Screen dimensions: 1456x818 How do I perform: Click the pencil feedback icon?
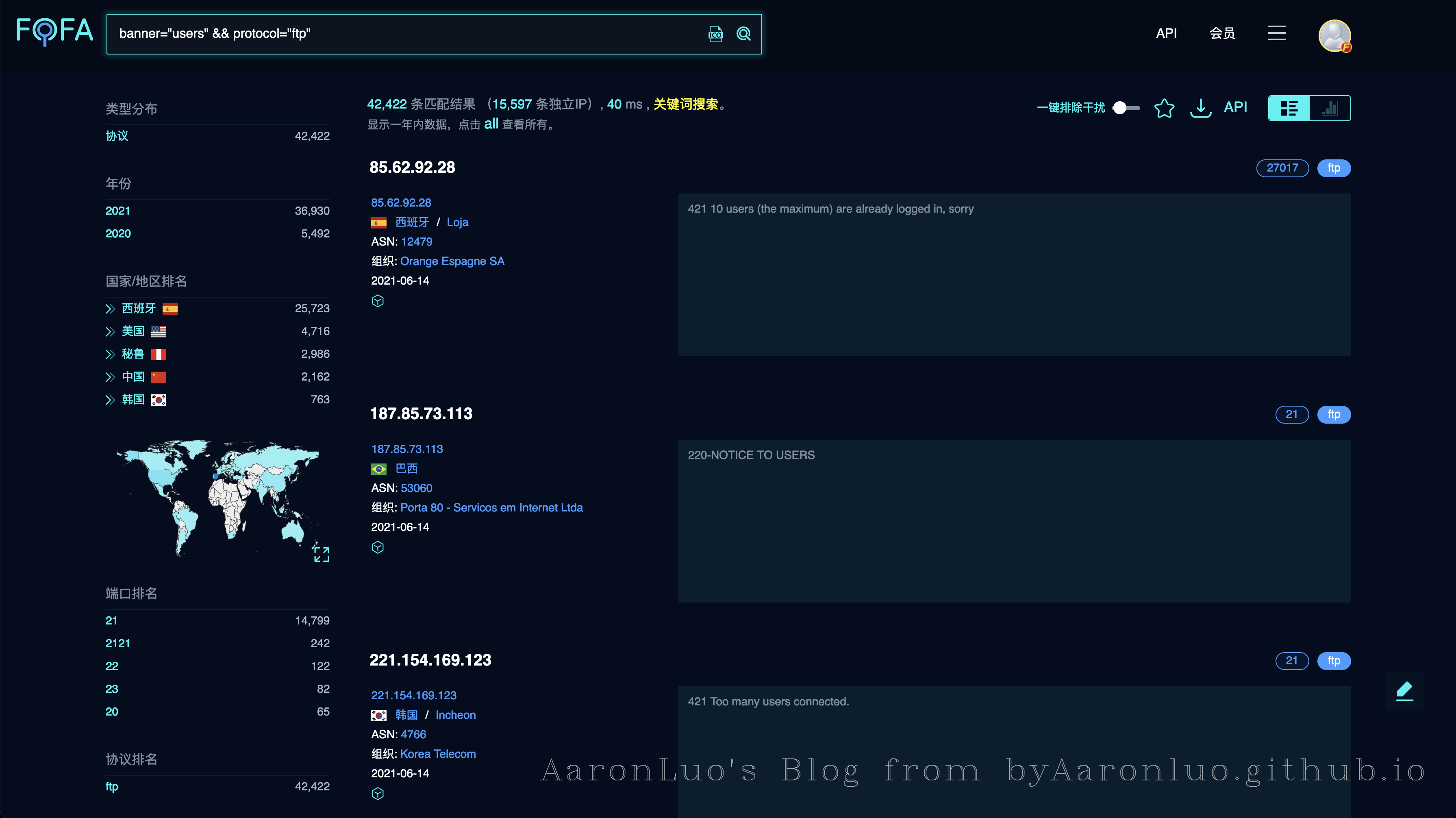tap(1404, 690)
